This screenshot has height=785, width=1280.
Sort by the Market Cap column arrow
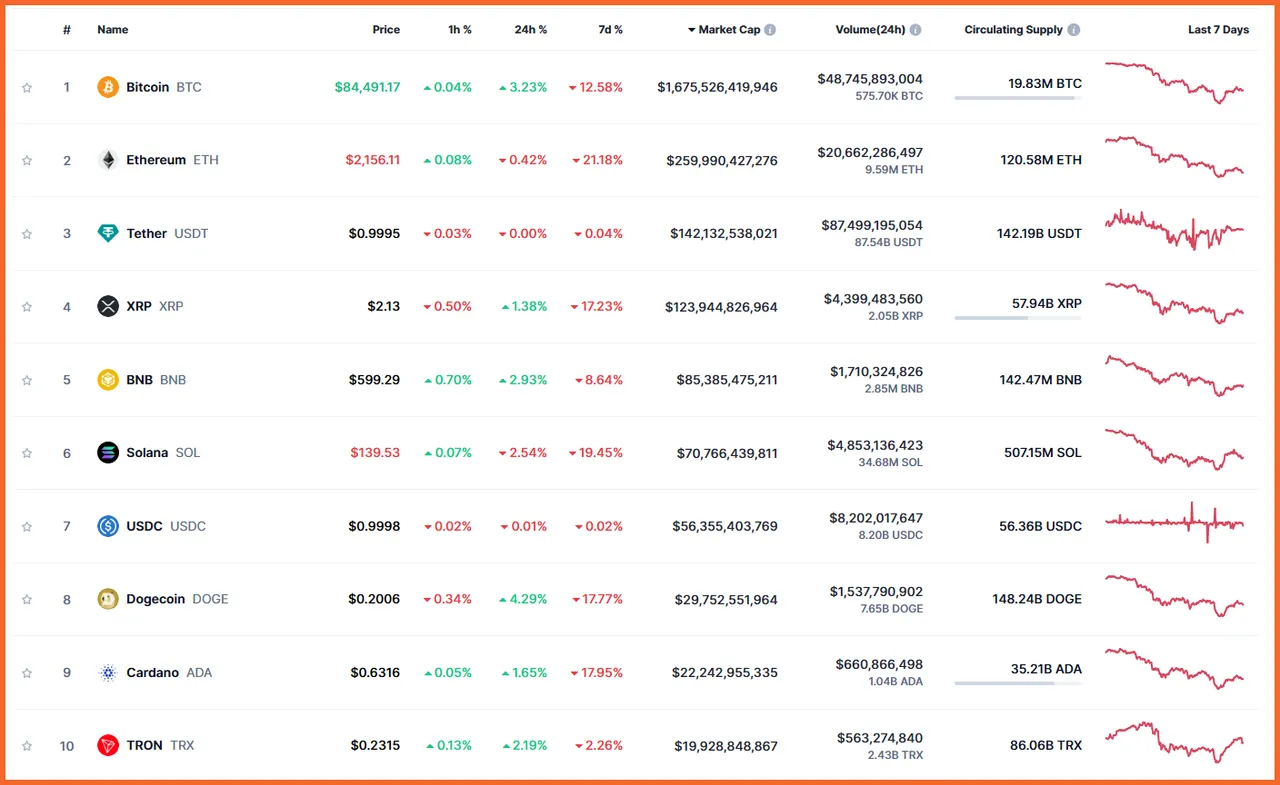[691, 30]
